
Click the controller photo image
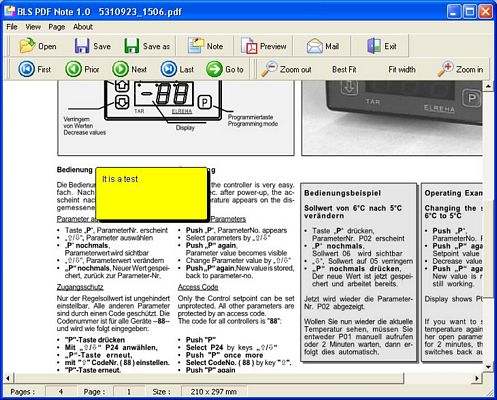click(392, 118)
